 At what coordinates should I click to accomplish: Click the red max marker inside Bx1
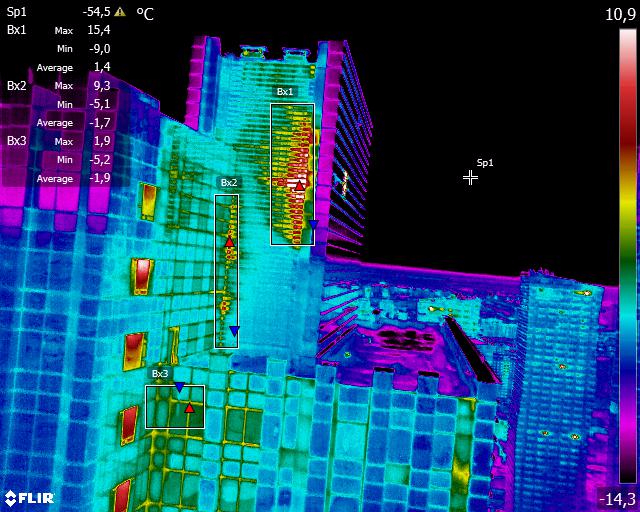(299, 185)
